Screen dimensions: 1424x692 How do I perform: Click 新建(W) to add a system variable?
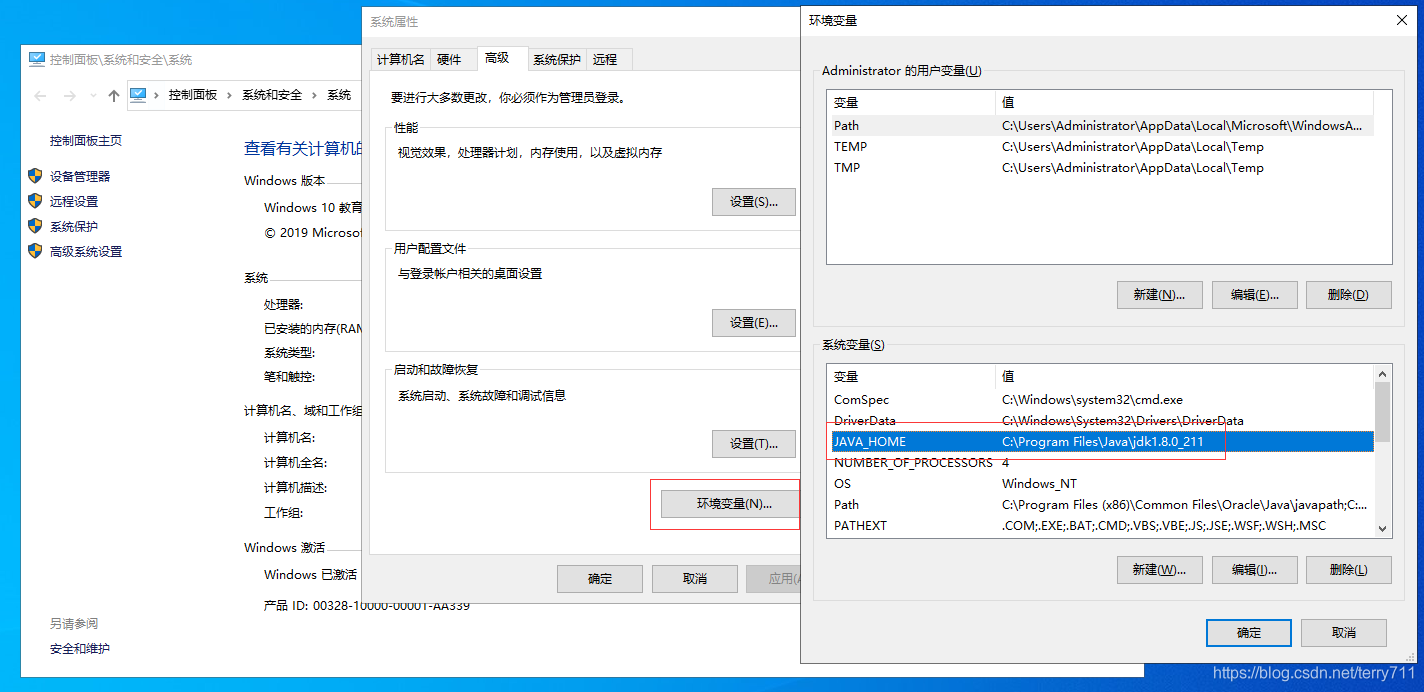pos(1159,569)
